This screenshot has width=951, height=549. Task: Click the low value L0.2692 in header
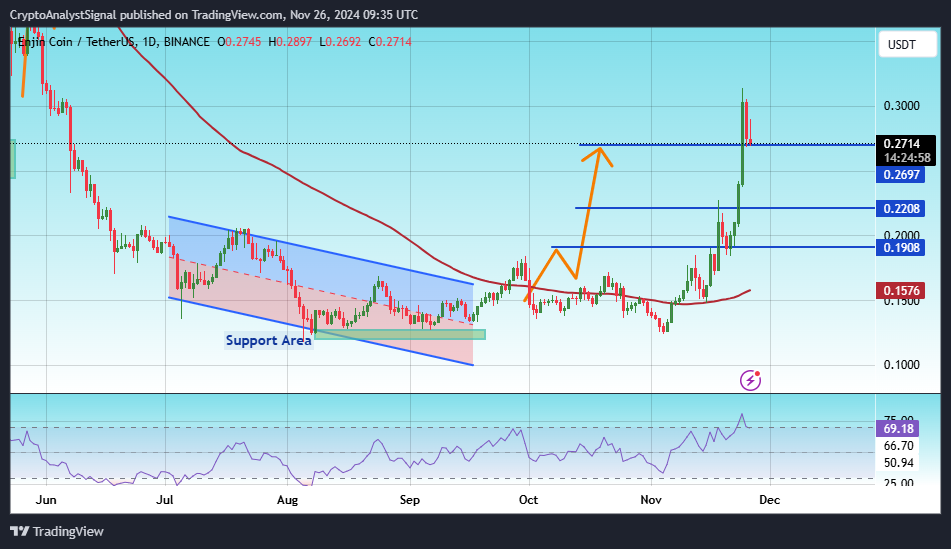point(340,42)
